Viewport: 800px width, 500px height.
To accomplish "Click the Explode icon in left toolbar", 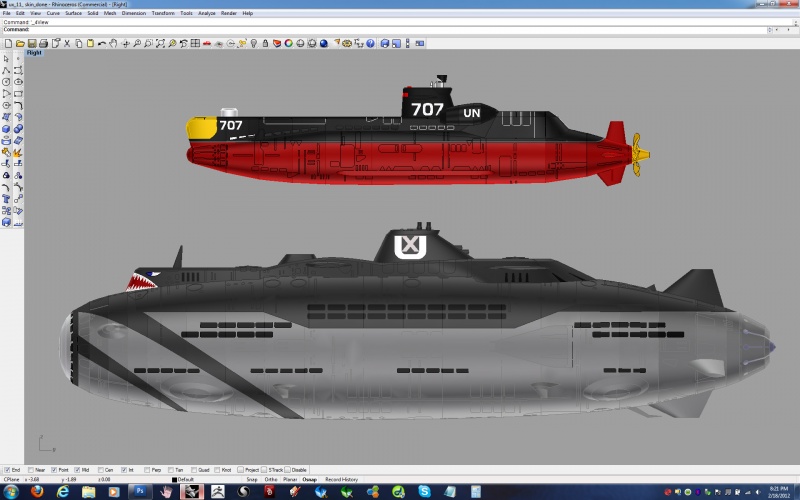I will point(18,152).
